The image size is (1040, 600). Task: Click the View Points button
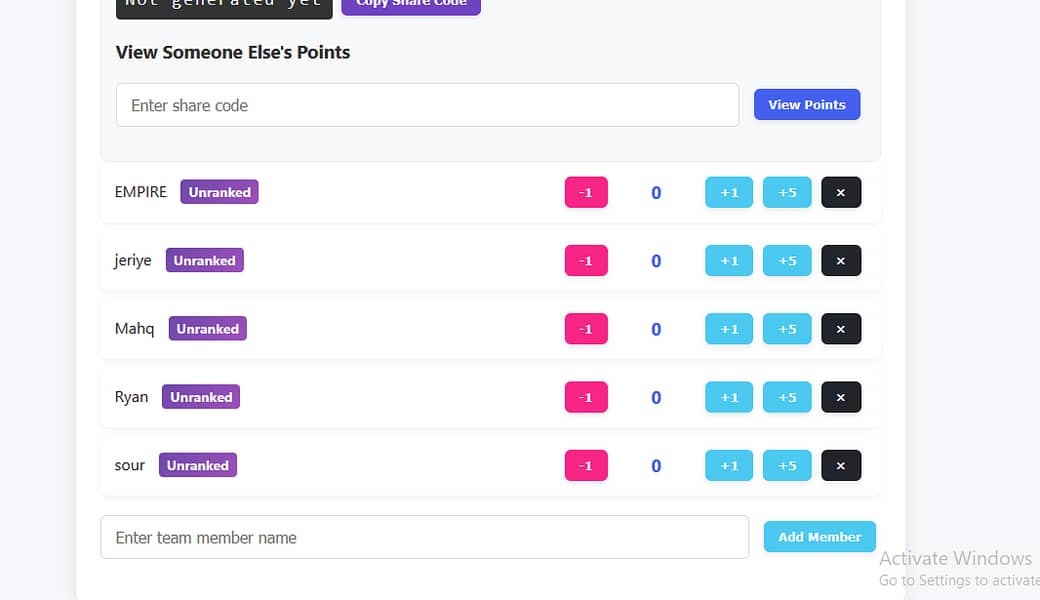coord(807,105)
